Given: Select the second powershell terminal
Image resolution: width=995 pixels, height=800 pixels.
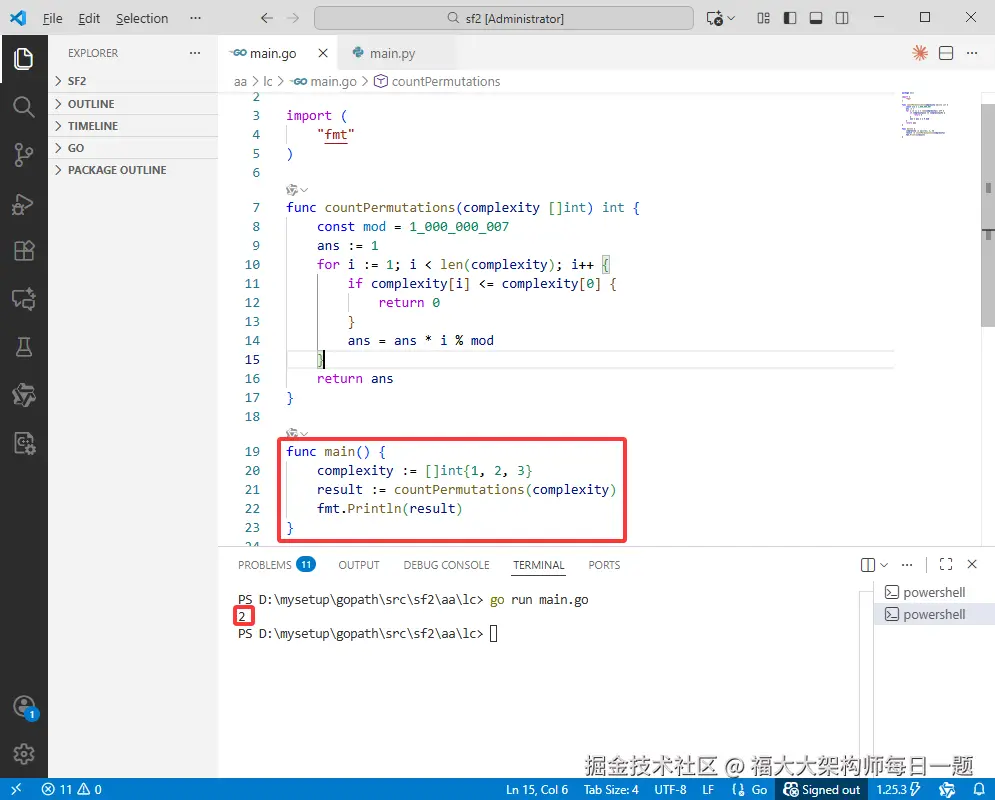Looking at the screenshot, I should click(x=933, y=614).
